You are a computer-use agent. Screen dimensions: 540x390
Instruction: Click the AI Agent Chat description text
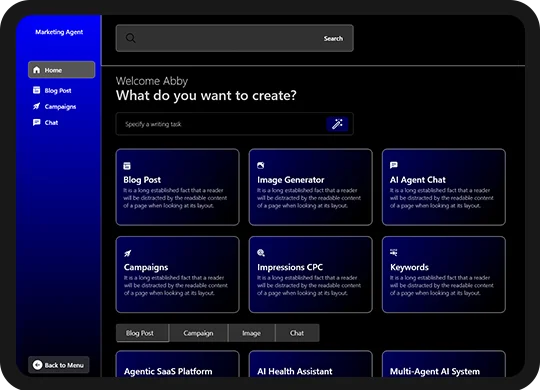[442, 198]
